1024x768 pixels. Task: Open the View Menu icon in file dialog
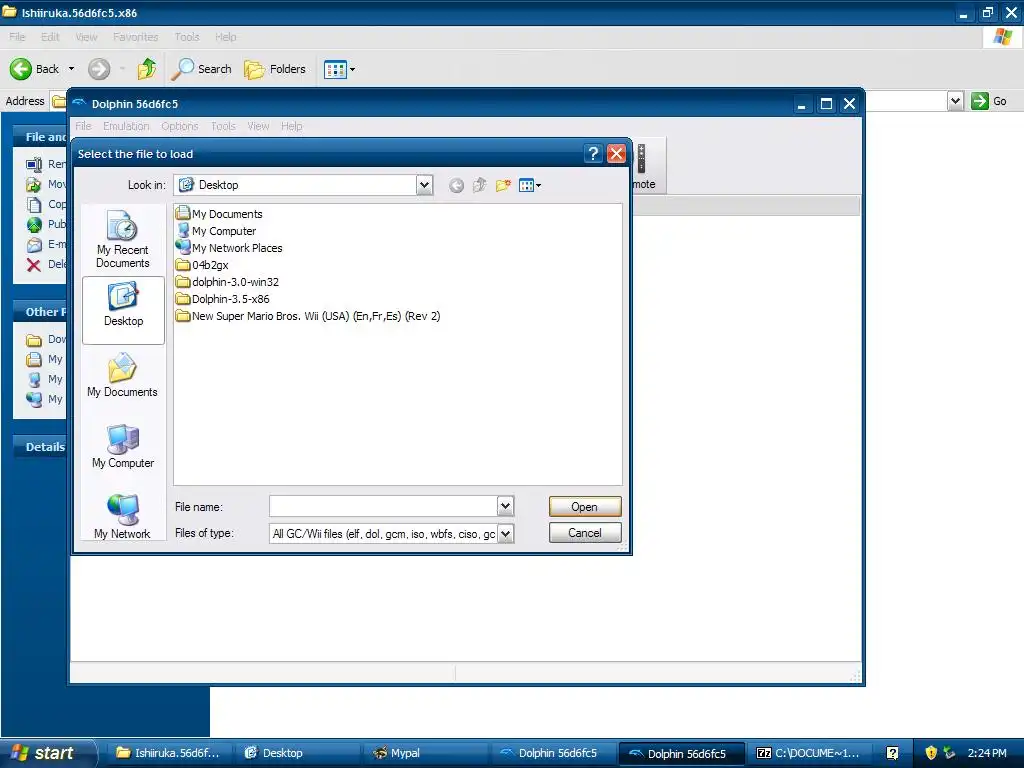point(530,185)
